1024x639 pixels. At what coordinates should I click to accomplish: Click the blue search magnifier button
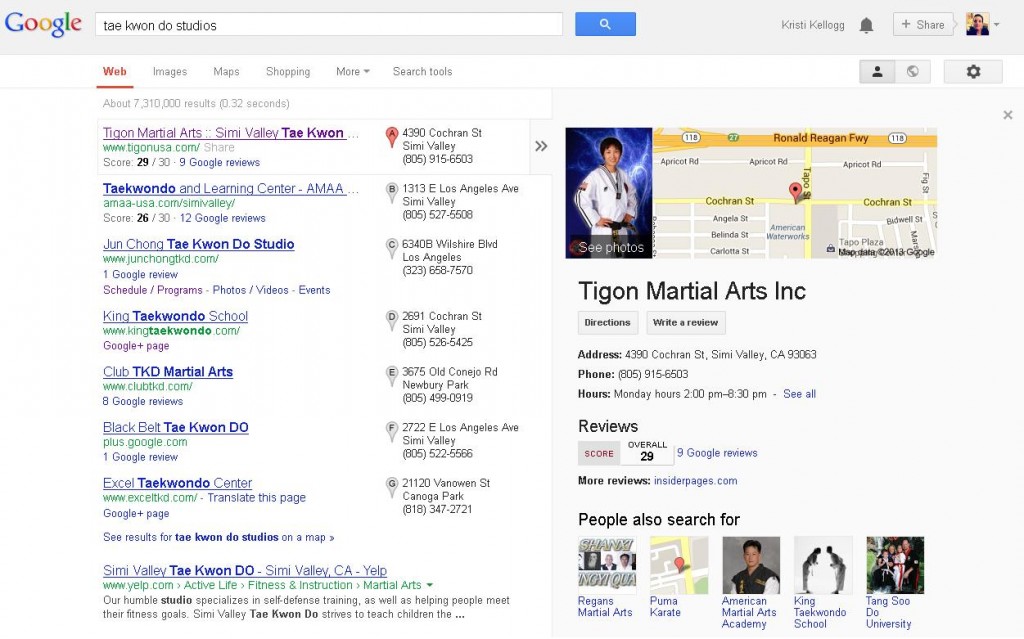click(605, 24)
